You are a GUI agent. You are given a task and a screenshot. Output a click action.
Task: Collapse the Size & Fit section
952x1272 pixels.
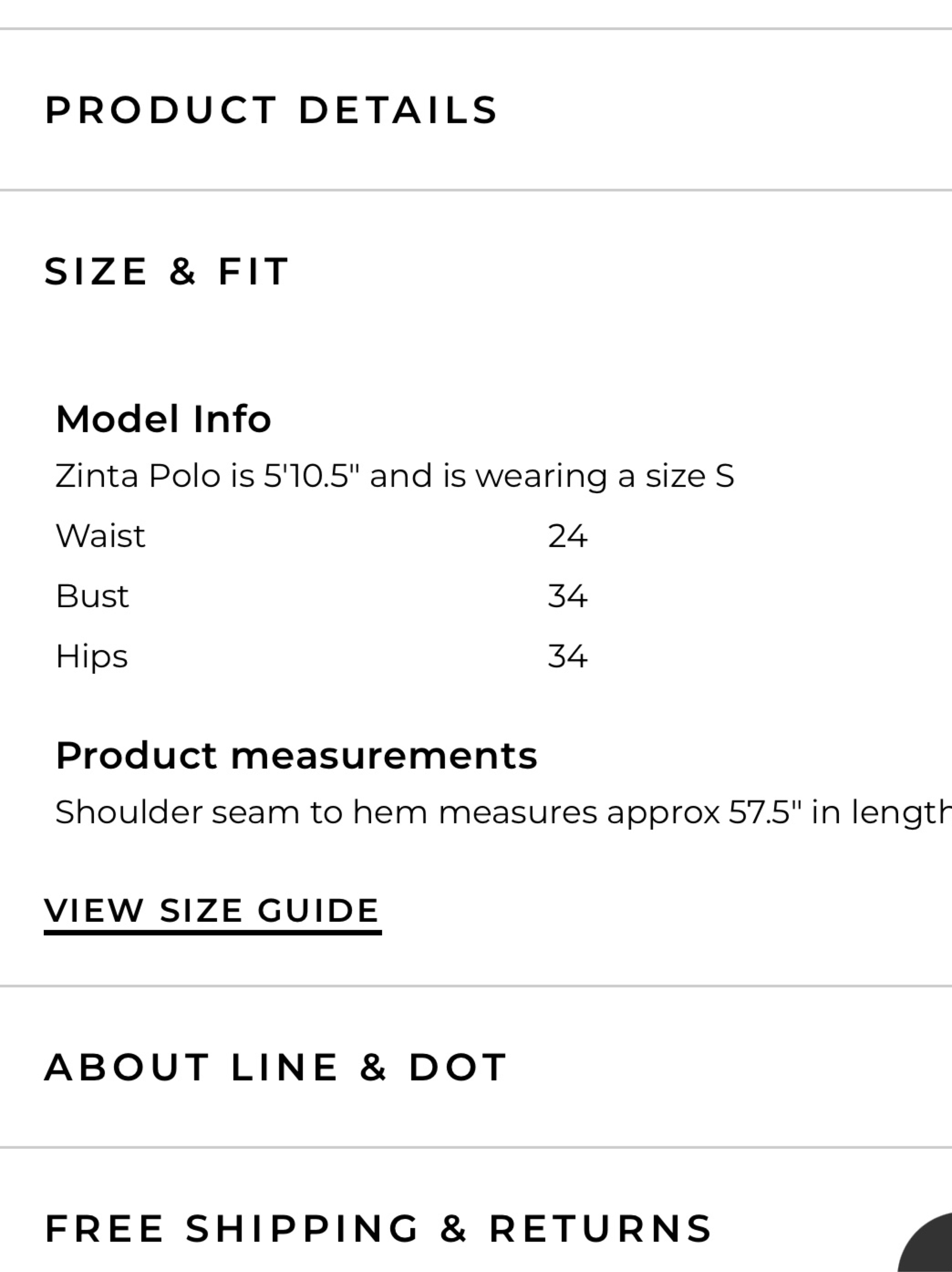point(476,271)
